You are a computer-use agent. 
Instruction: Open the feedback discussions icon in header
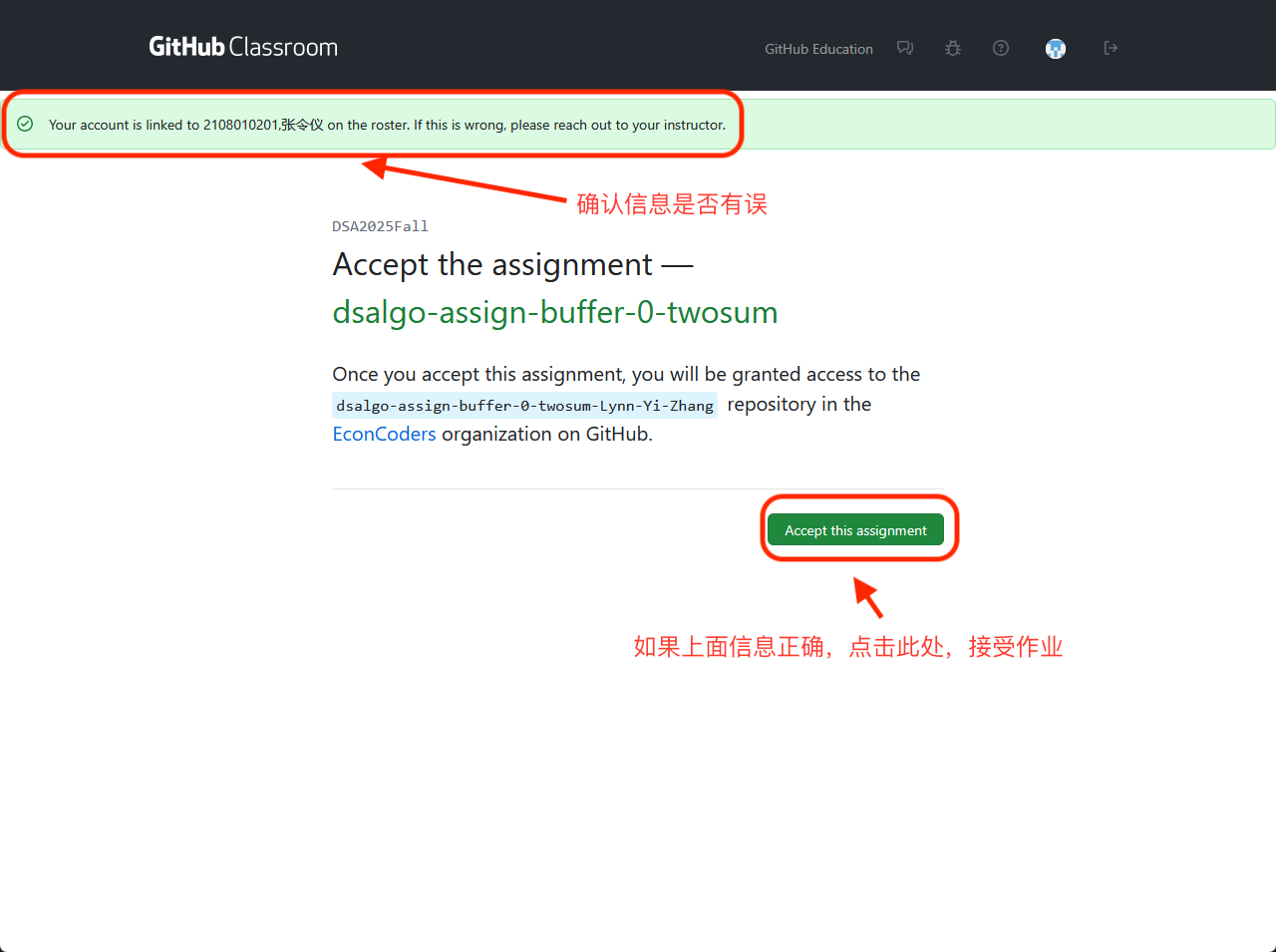coord(904,48)
